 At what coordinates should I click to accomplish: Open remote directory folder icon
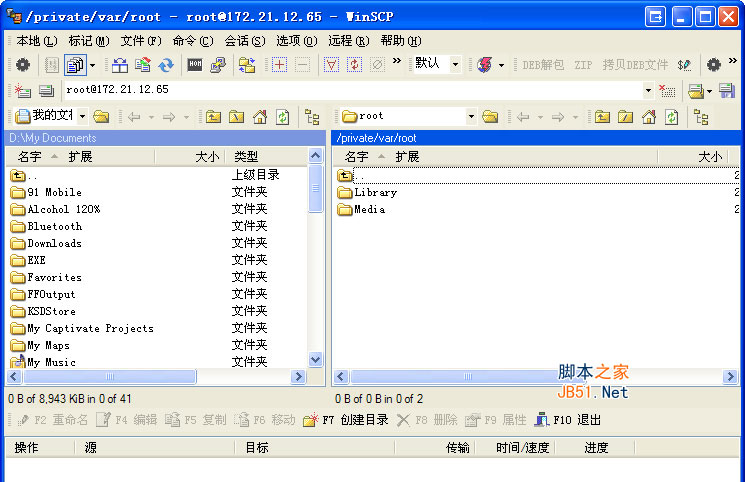pyautogui.click(x=490, y=116)
